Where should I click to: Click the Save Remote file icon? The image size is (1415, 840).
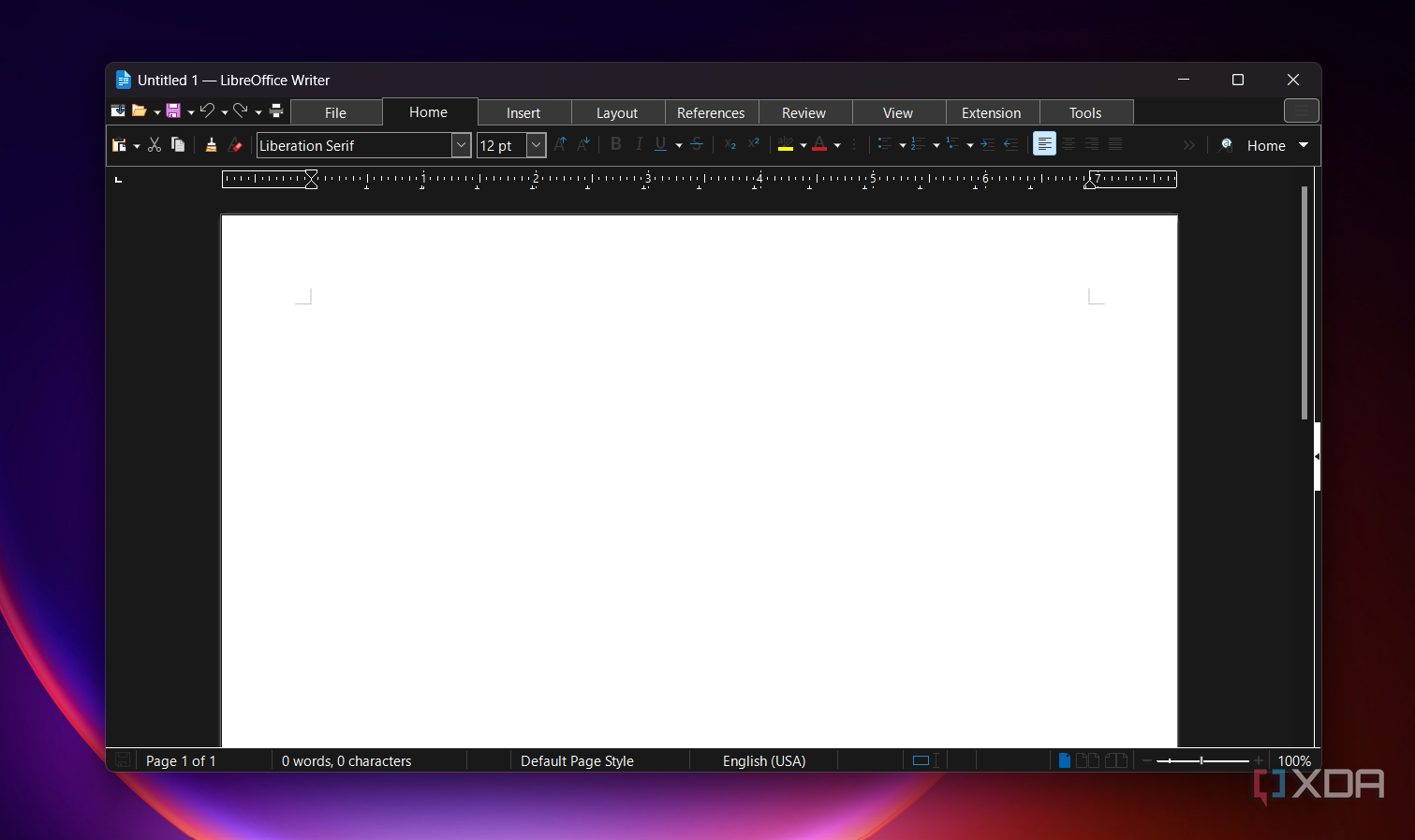pos(118,111)
